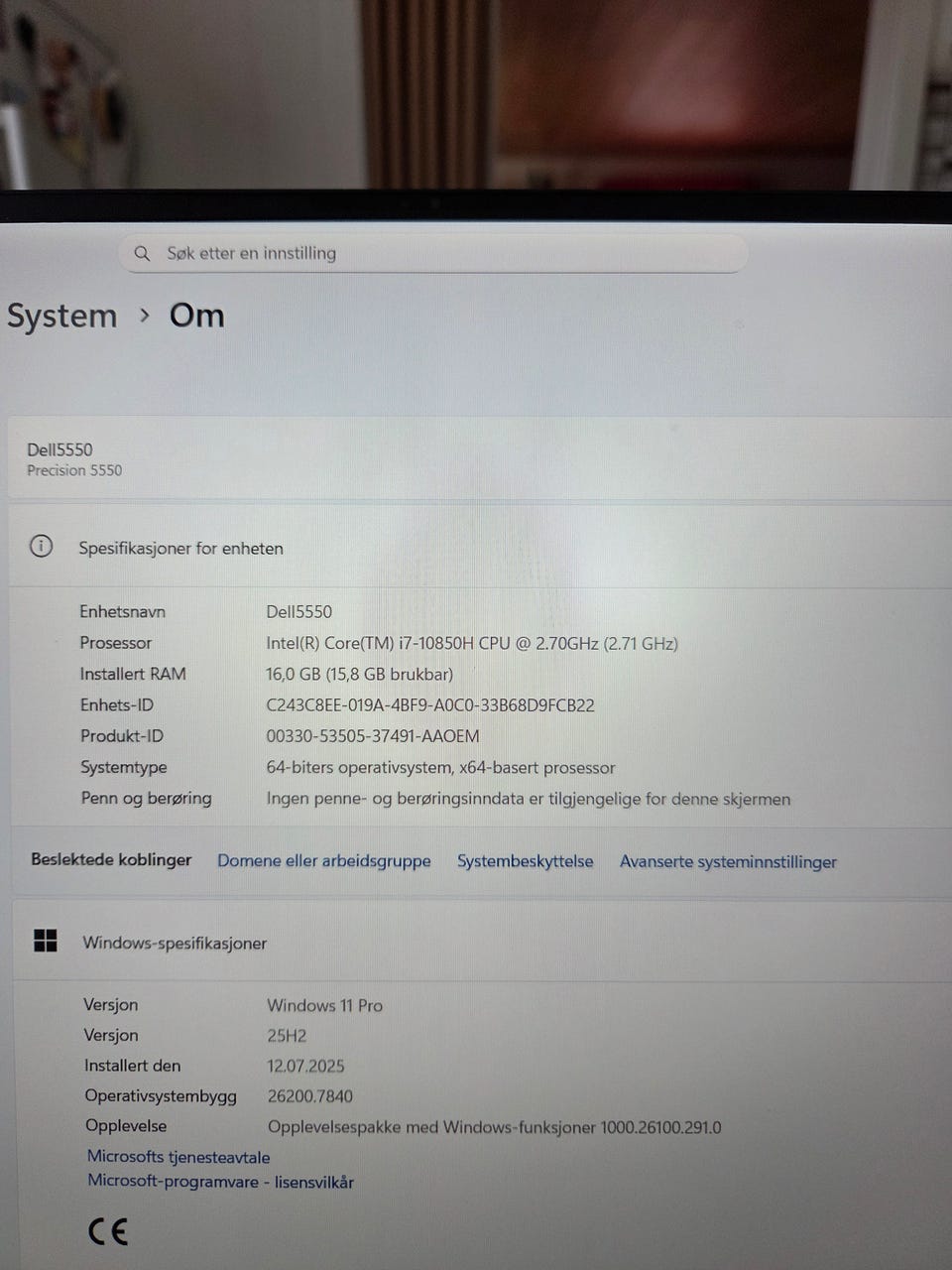Go back to System breadcrumb
The width and height of the screenshot is (952, 1270).
click(x=61, y=317)
